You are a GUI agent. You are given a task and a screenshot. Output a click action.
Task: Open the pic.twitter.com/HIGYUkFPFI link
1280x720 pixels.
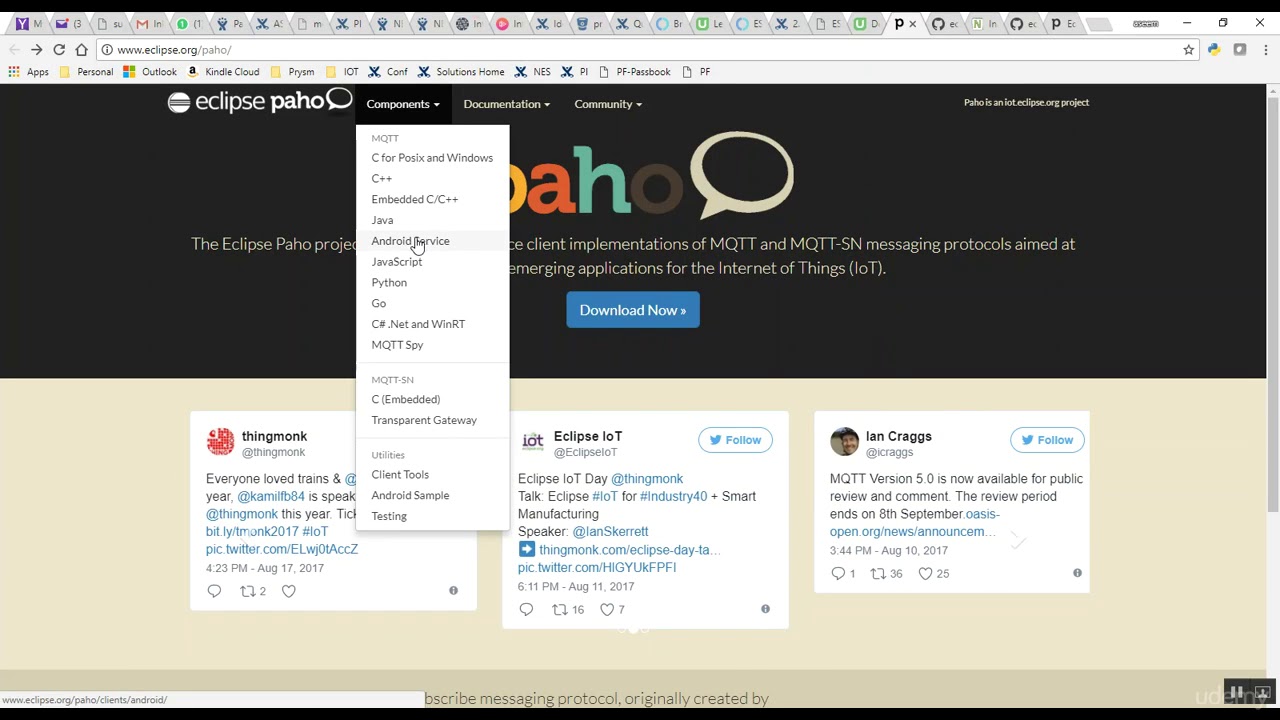597,567
